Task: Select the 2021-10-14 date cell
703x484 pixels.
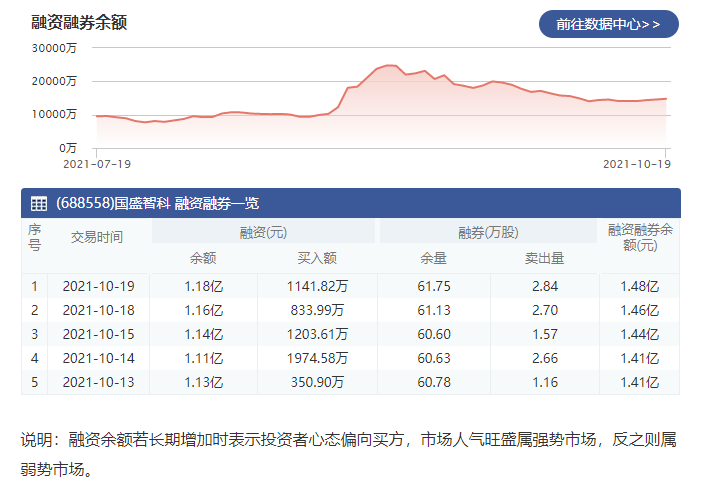Action: [x=99, y=359]
